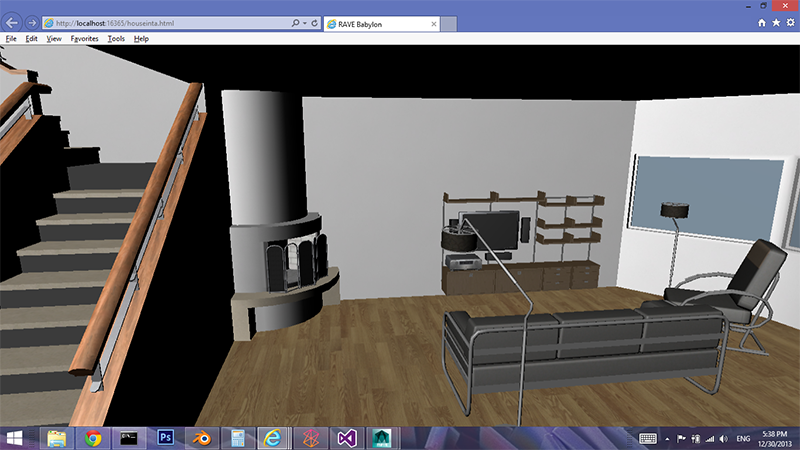Go to the Home page icon

coord(762,23)
